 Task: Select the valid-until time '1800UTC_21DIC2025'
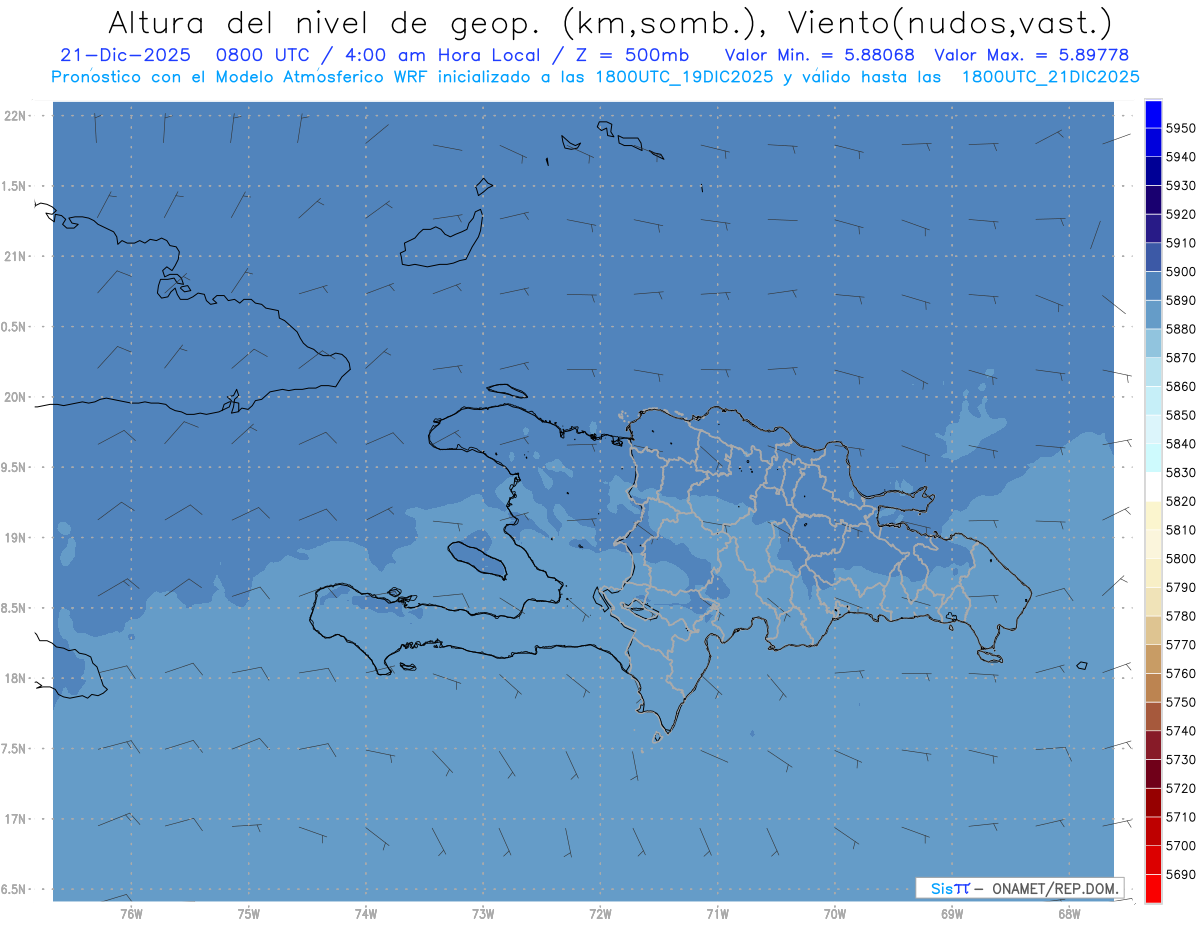point(1050,77)
